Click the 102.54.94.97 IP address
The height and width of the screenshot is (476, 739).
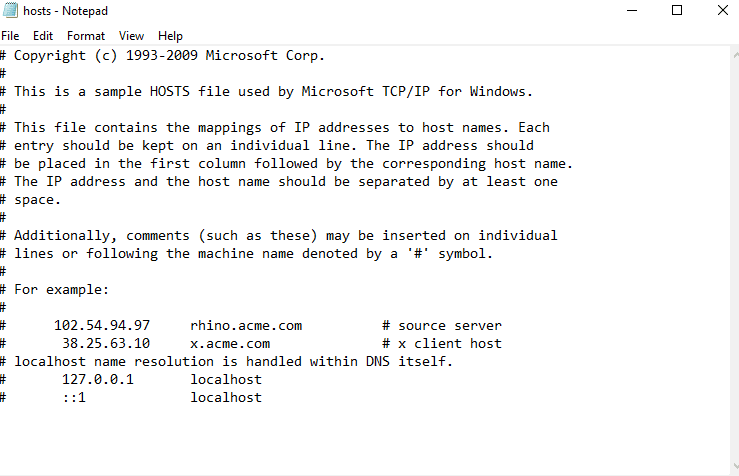(x=101, y=325)
